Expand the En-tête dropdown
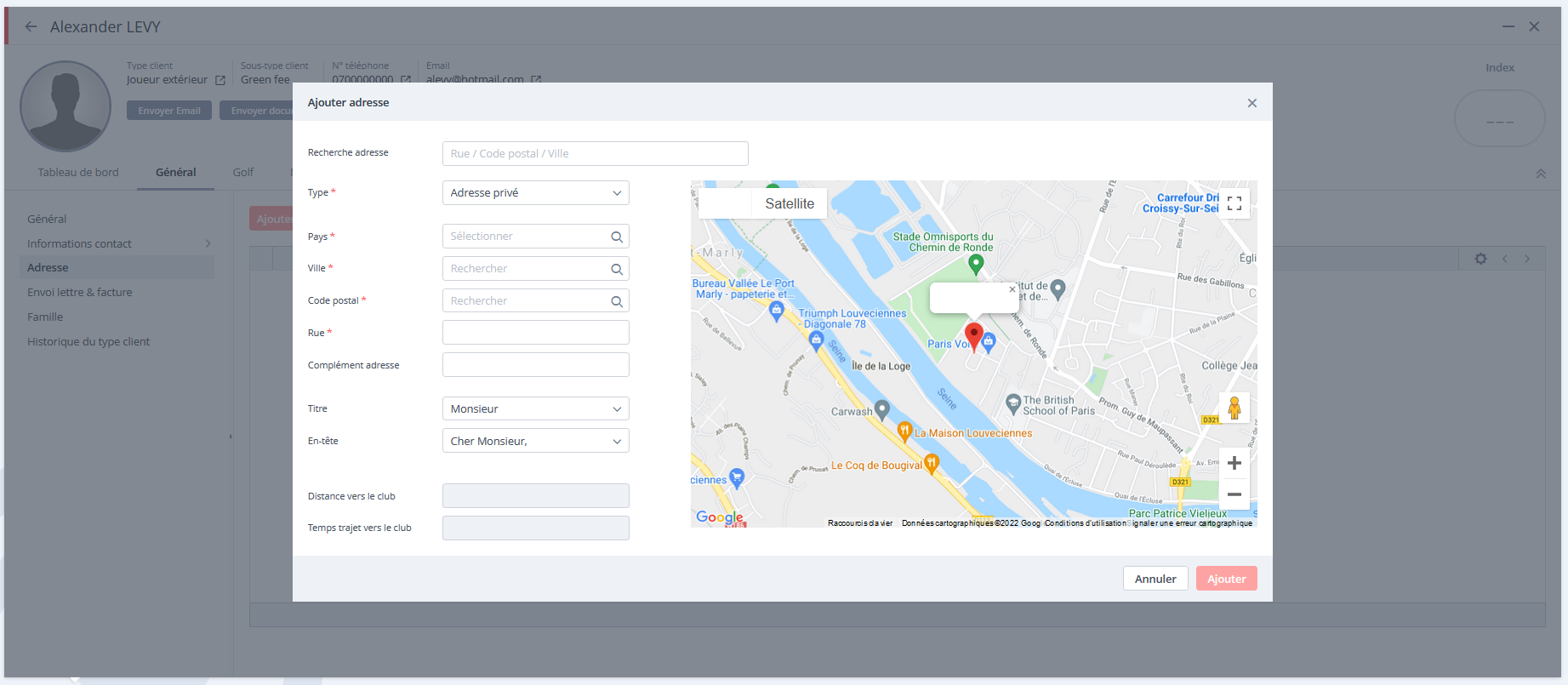The width and height of the screenshot is (1568, 685). click(x=535, y=441)
